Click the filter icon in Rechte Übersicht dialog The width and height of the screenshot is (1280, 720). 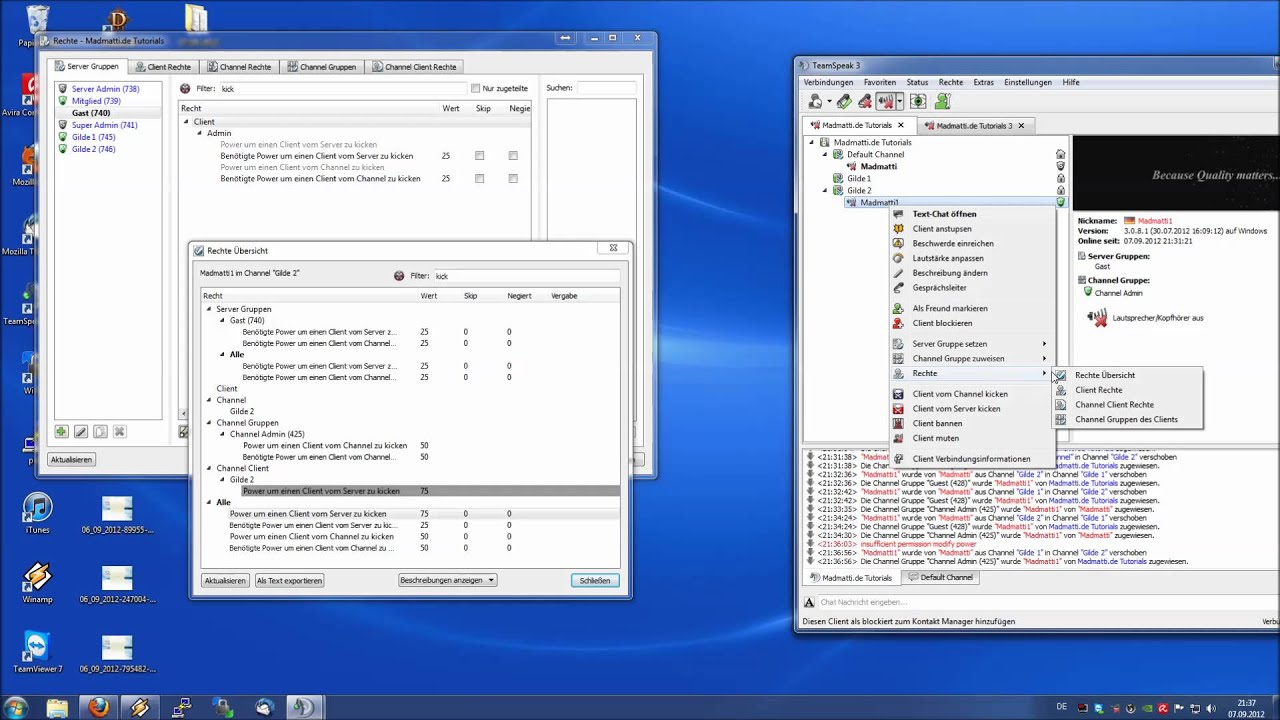click(399, 276)
